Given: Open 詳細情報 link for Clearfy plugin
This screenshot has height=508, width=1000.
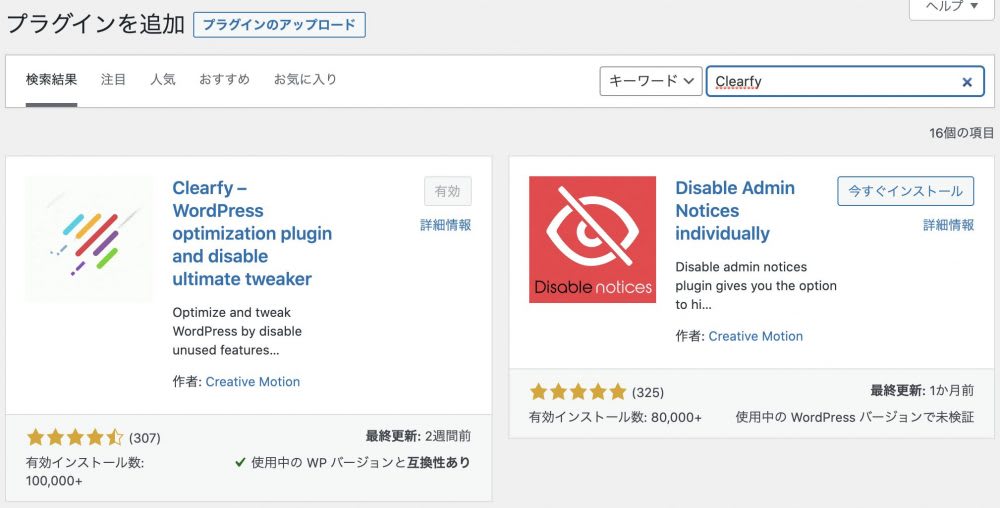Looking at the screenshot, I should point(446,224).
